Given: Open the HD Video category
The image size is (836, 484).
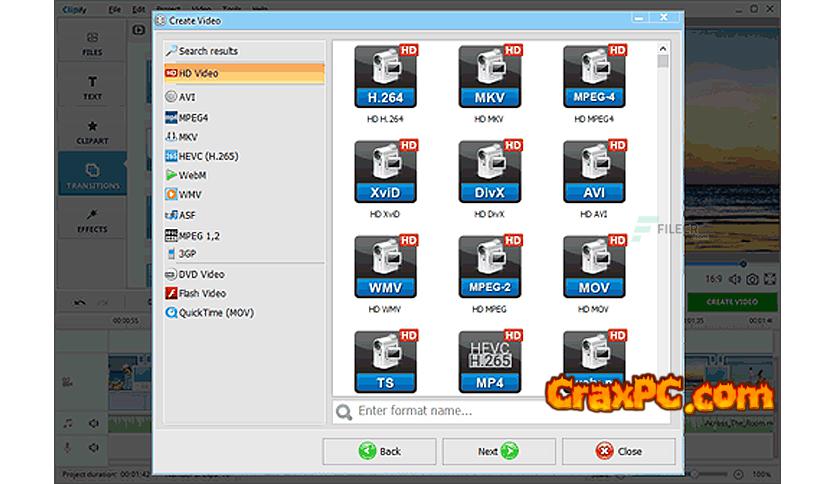Looking at the screenshot, I should 244,73.
